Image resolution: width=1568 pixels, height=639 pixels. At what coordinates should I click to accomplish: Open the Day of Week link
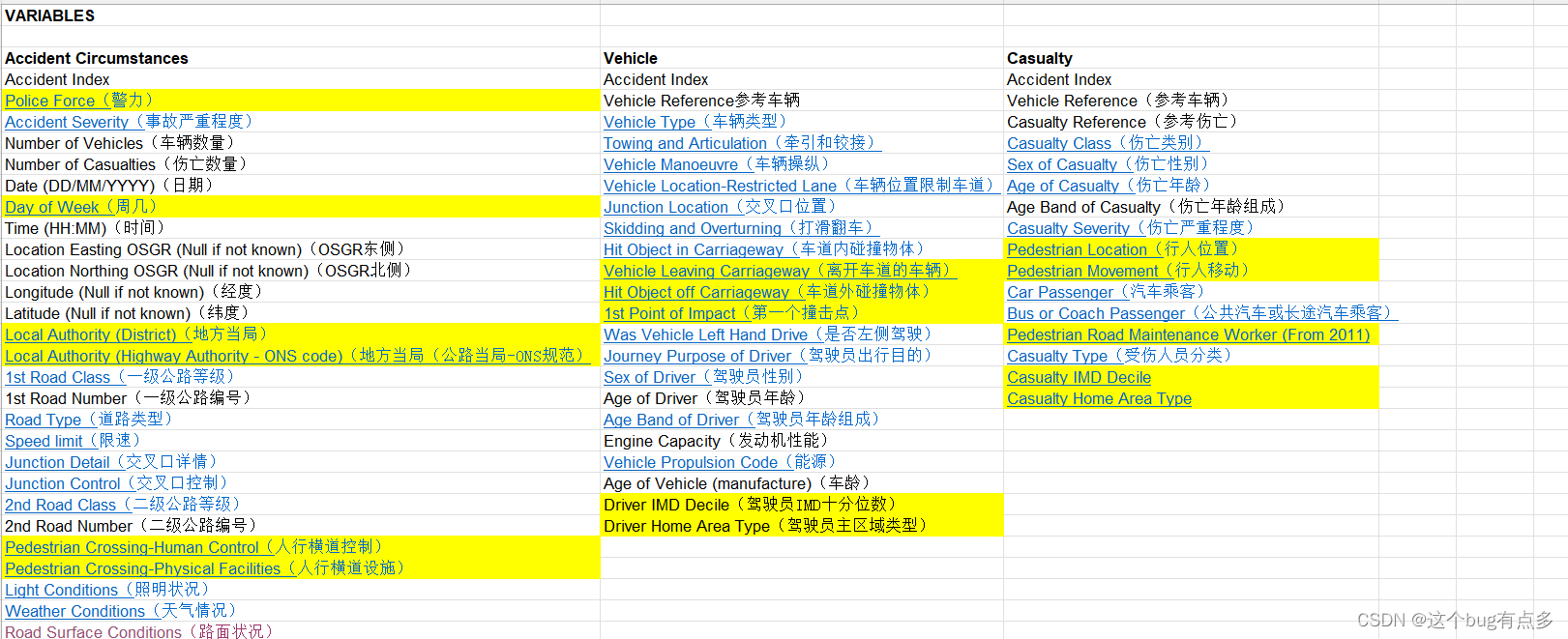click(x=81, y=207)
